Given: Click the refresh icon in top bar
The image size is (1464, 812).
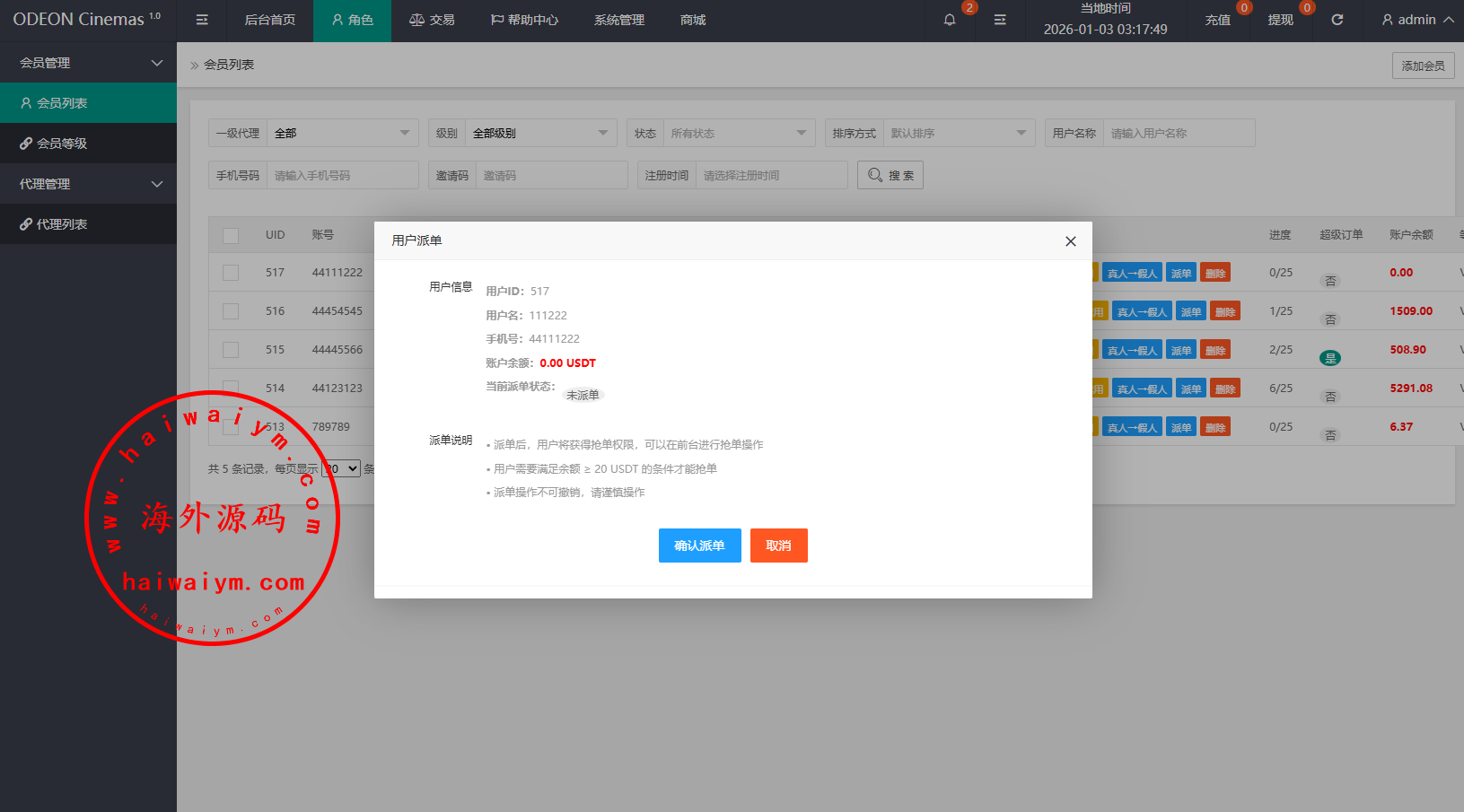Looking at the screenshot, I should 1337,20.
